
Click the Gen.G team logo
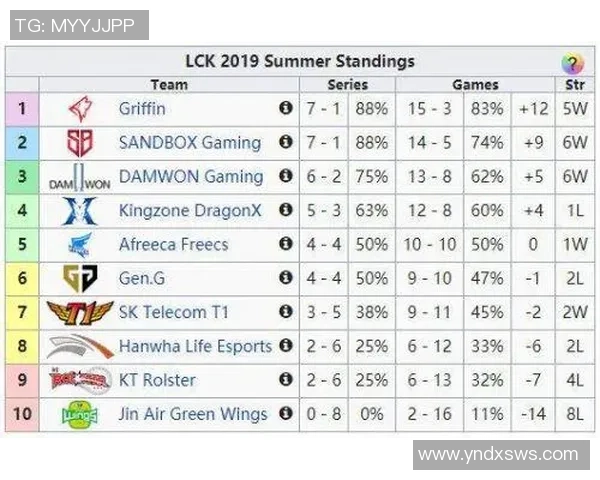coord(79,279)
